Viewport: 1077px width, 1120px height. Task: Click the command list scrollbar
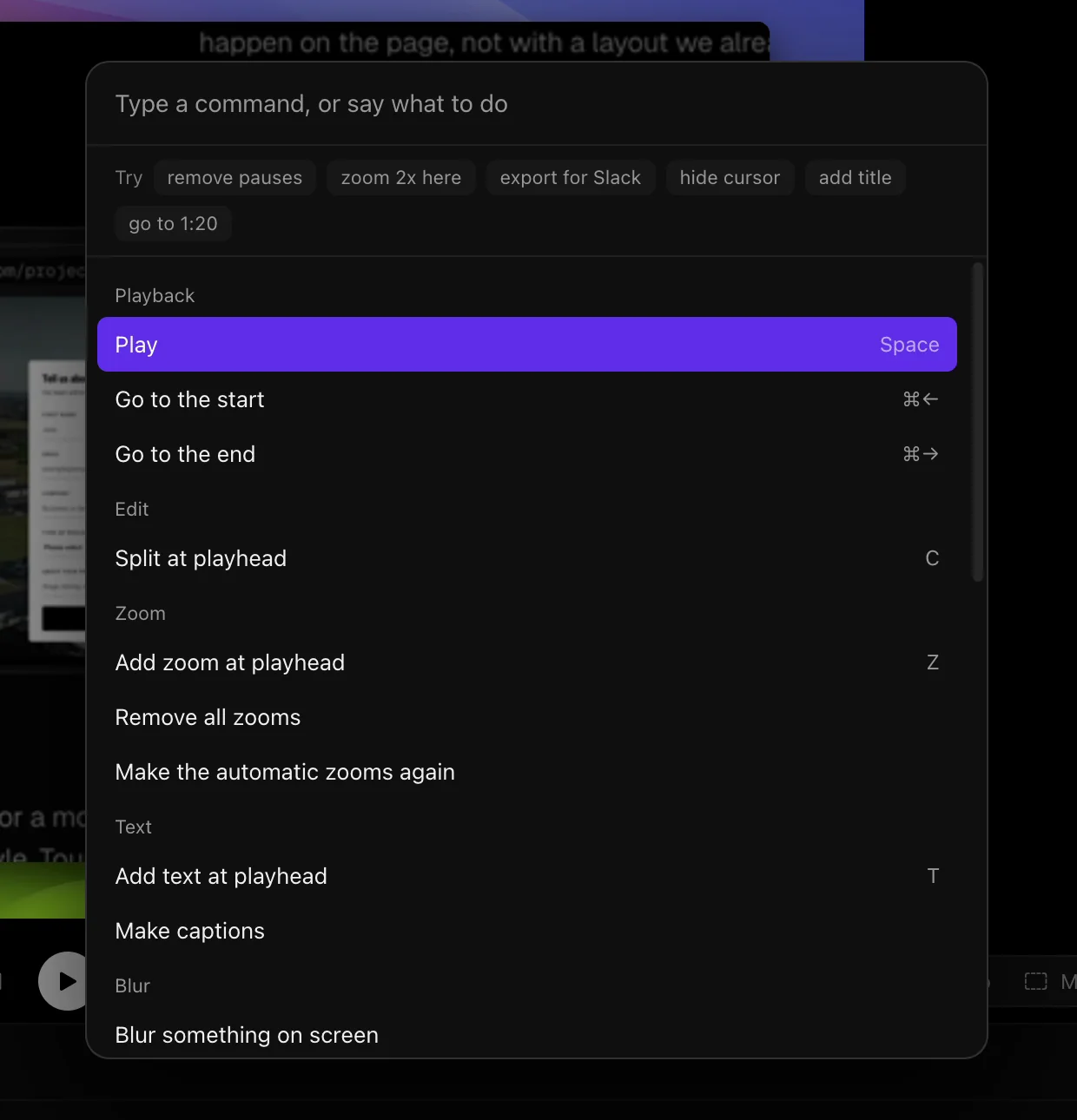click(x=978, y=422)
